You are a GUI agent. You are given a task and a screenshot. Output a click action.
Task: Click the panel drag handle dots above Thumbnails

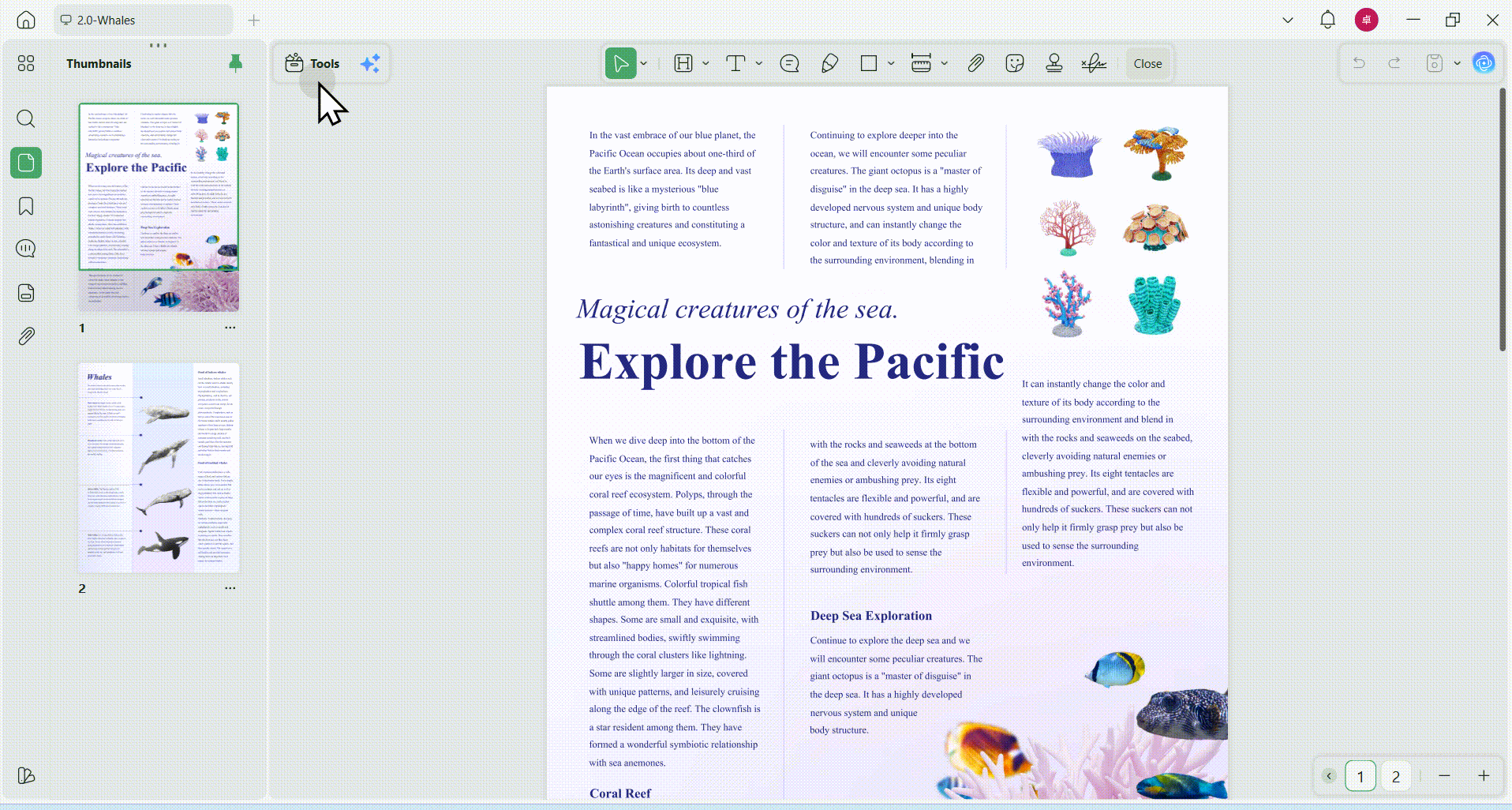tap(158, 45)
